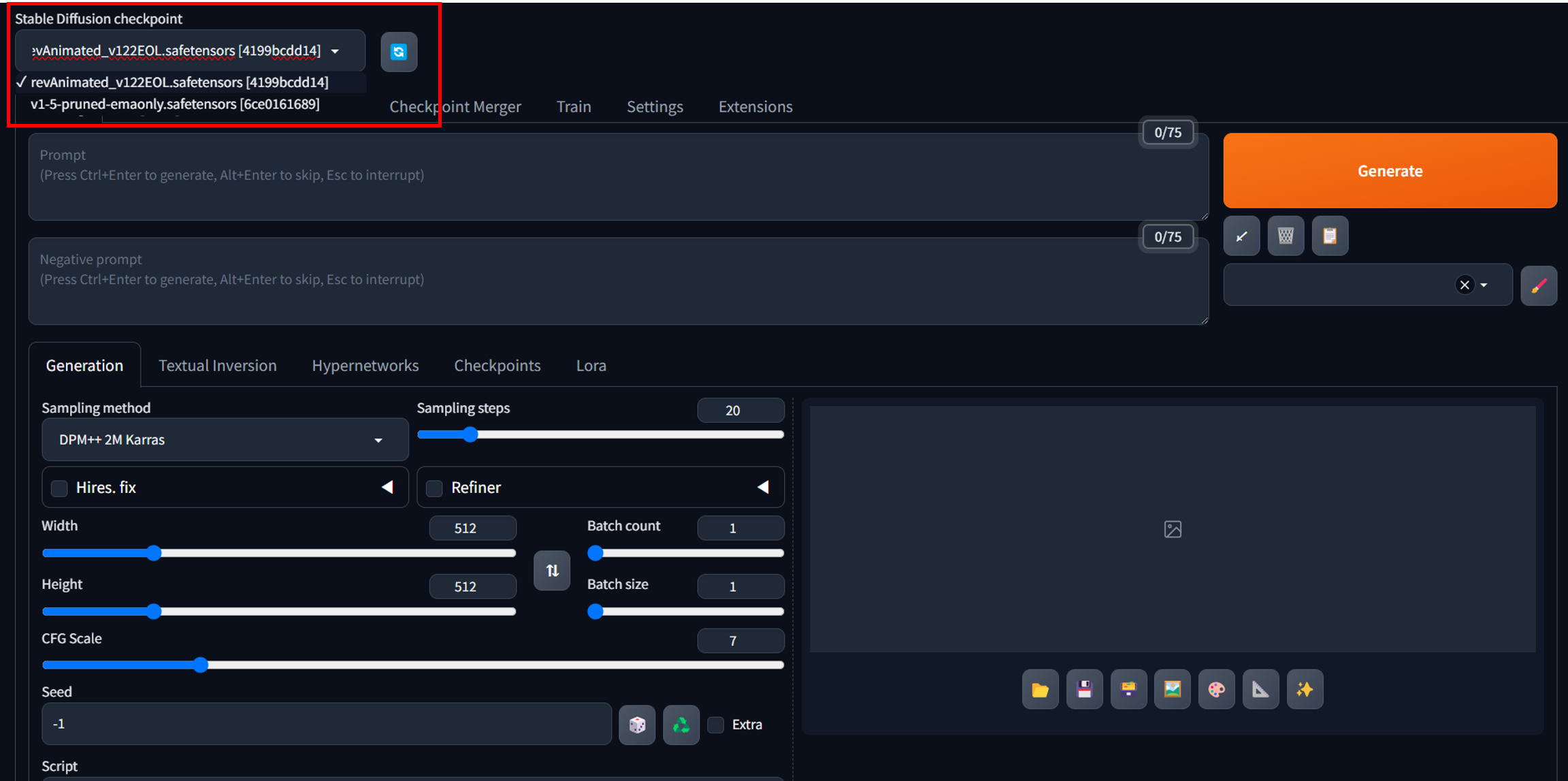Randomize seed with the dice icon

pos(637,724)
